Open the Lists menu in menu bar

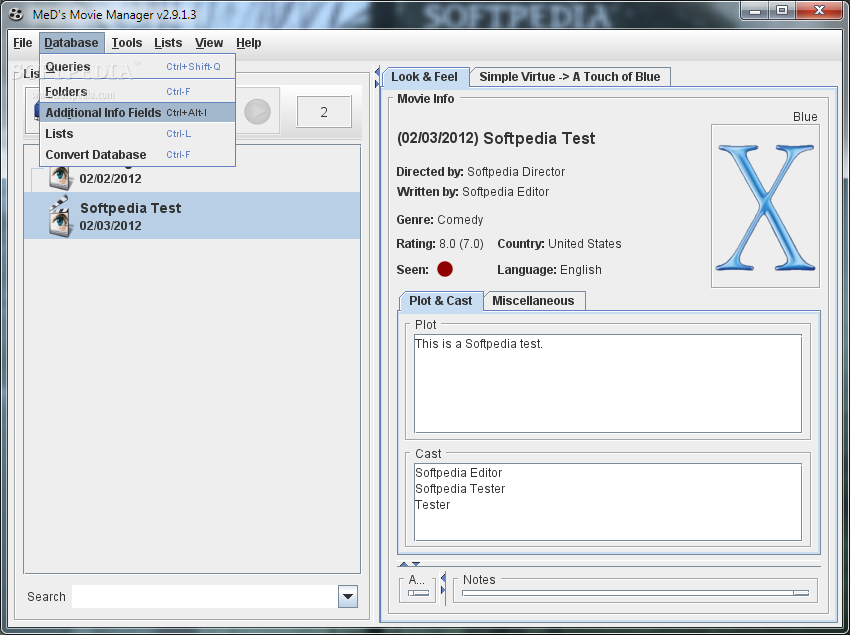pos(168,43)
